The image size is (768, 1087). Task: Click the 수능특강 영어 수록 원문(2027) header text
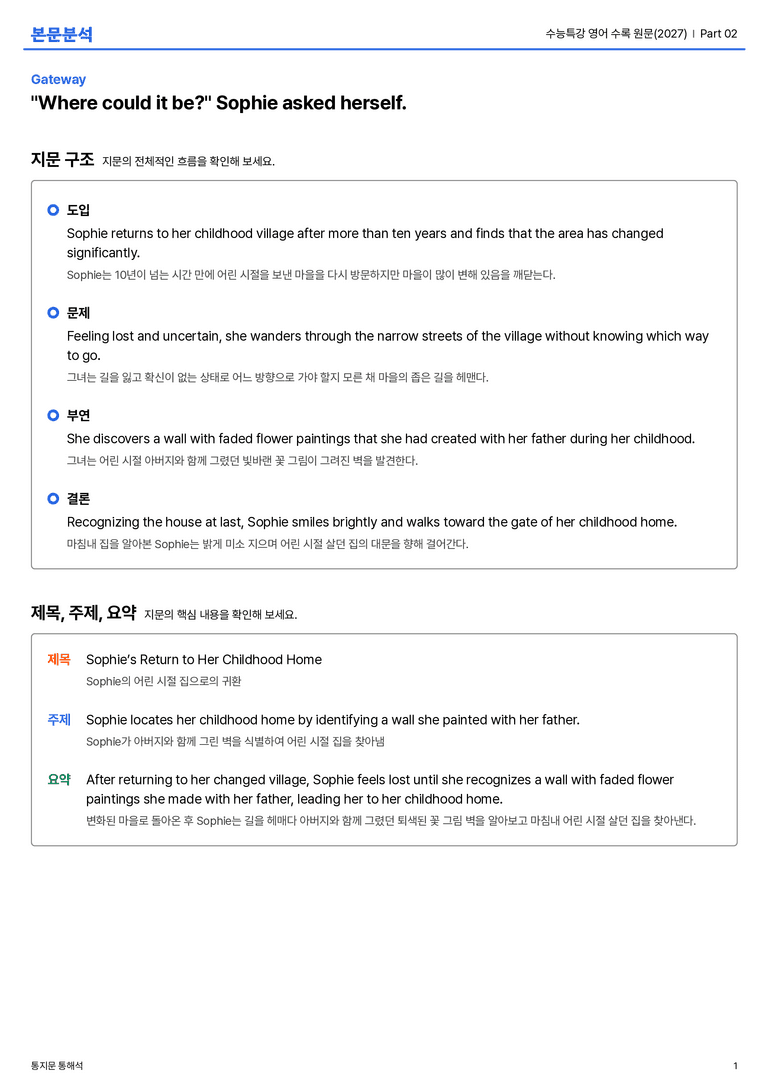(616, 33)
